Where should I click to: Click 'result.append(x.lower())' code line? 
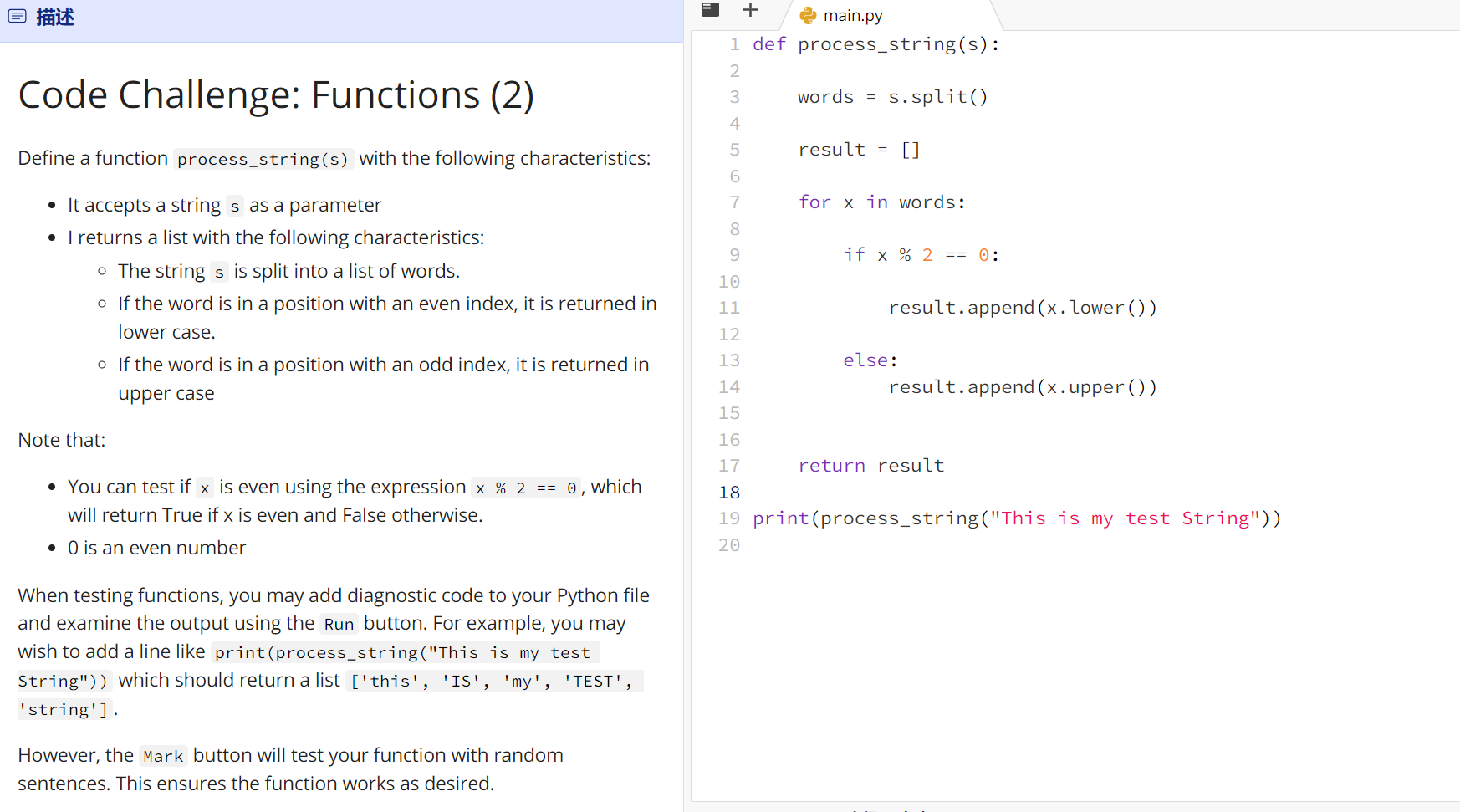pos(1023,308)
